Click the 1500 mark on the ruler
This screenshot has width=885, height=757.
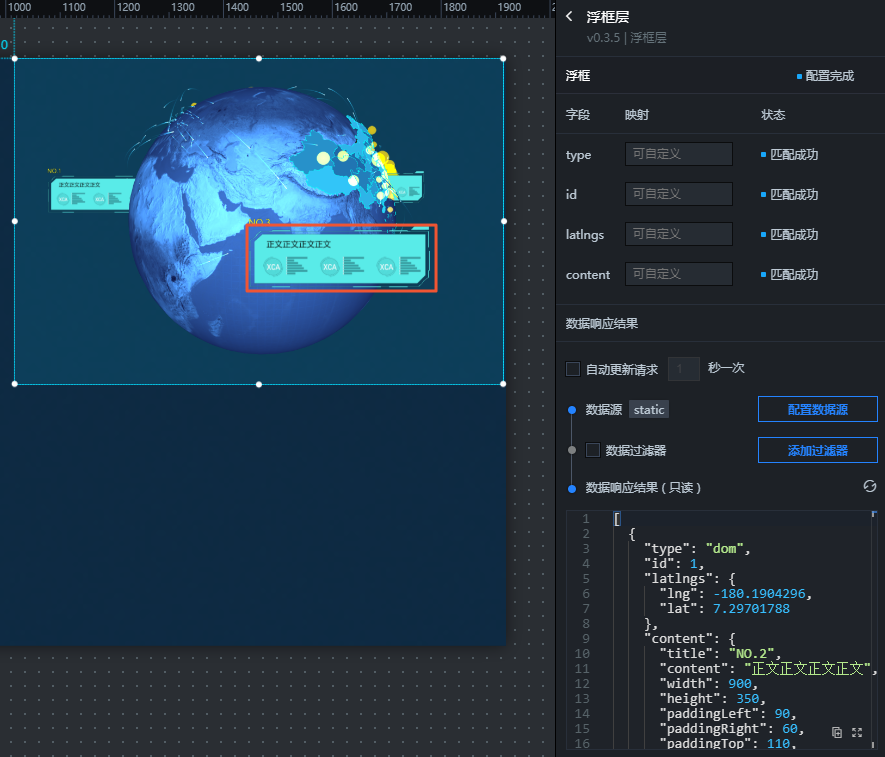tap(291, 7)
